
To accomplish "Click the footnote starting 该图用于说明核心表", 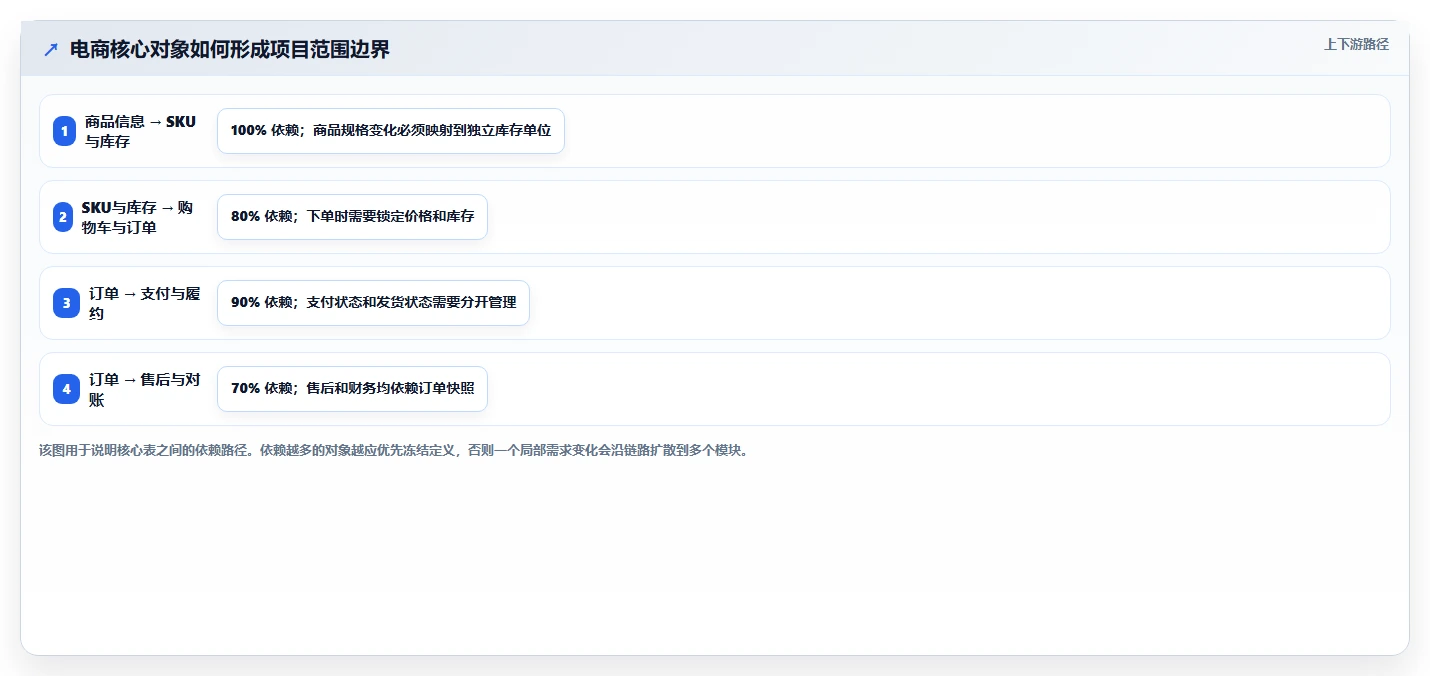I will pyautogui.click(x=393, y=450).
